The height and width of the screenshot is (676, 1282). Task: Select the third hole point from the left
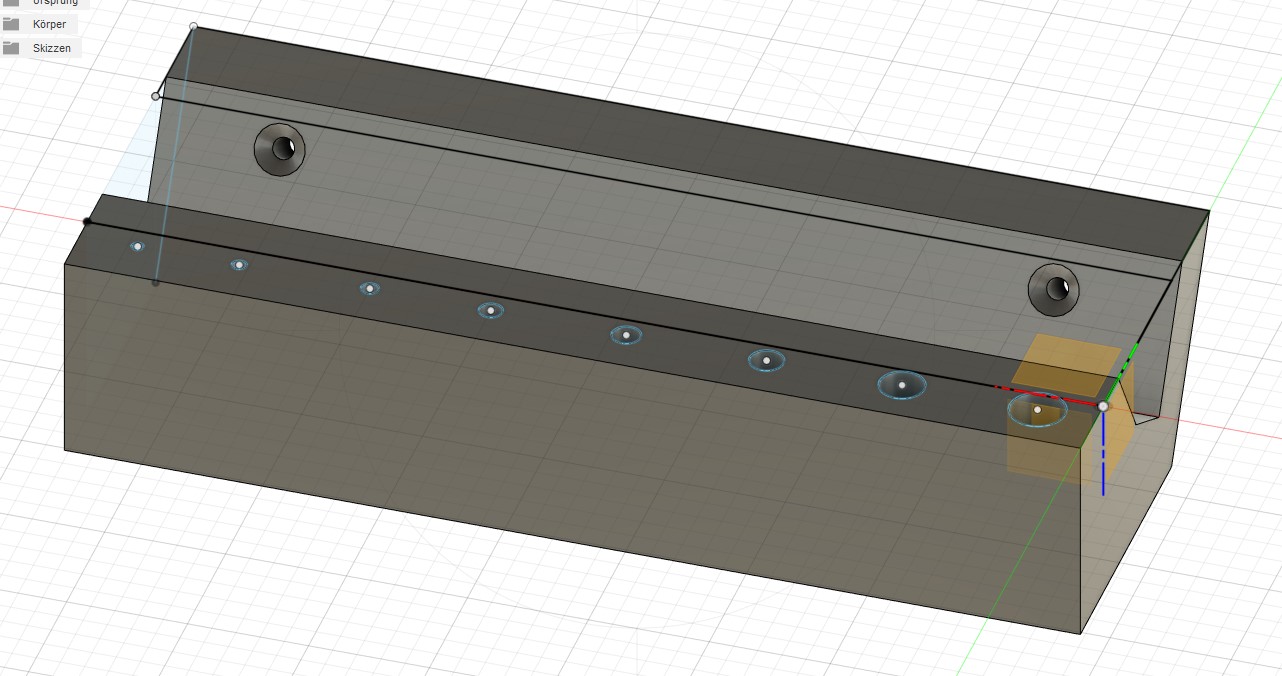(369, 289)
